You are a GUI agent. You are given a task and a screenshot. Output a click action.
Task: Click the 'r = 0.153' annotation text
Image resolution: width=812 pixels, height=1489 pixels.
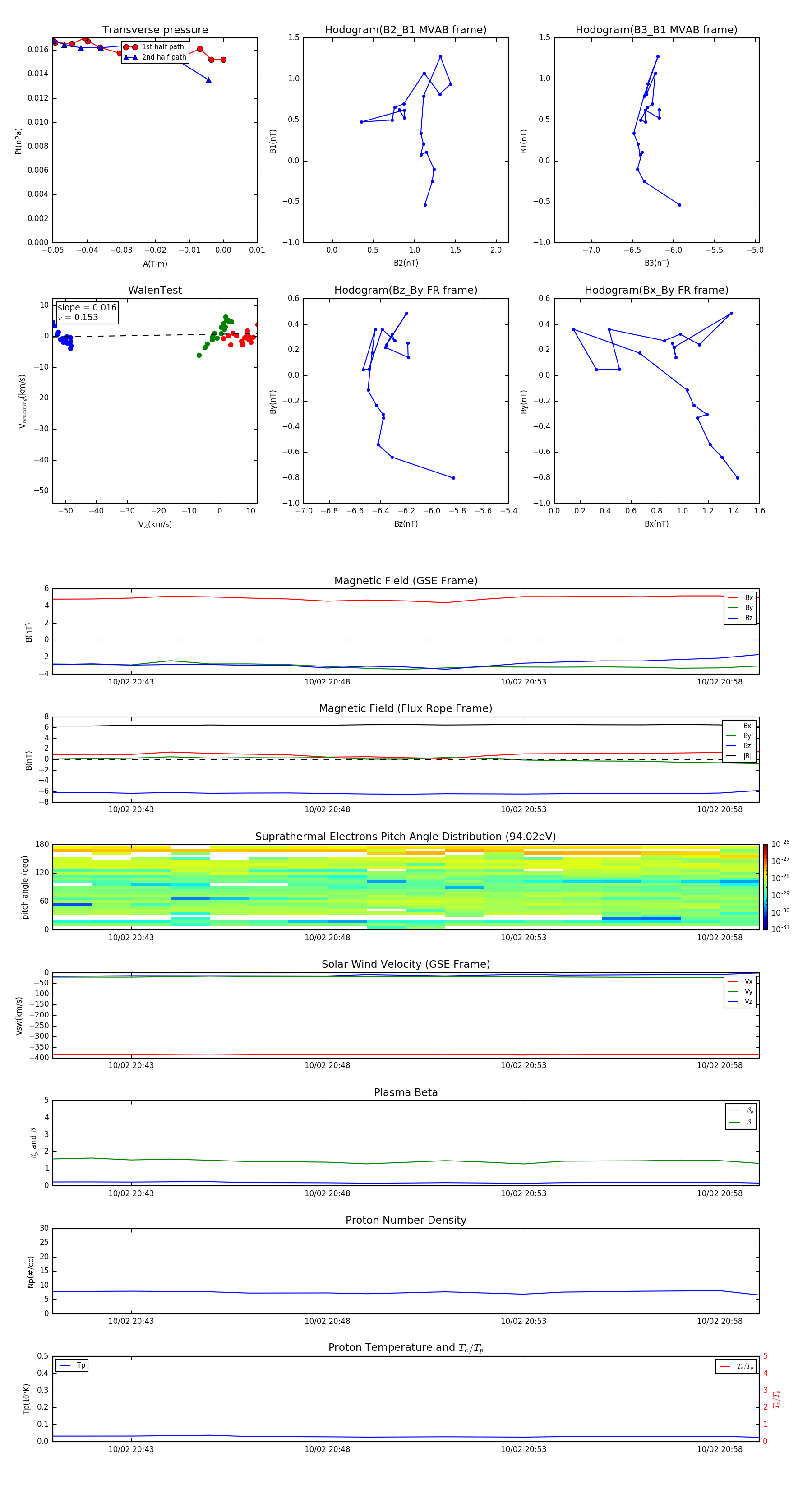coord(78,317)
